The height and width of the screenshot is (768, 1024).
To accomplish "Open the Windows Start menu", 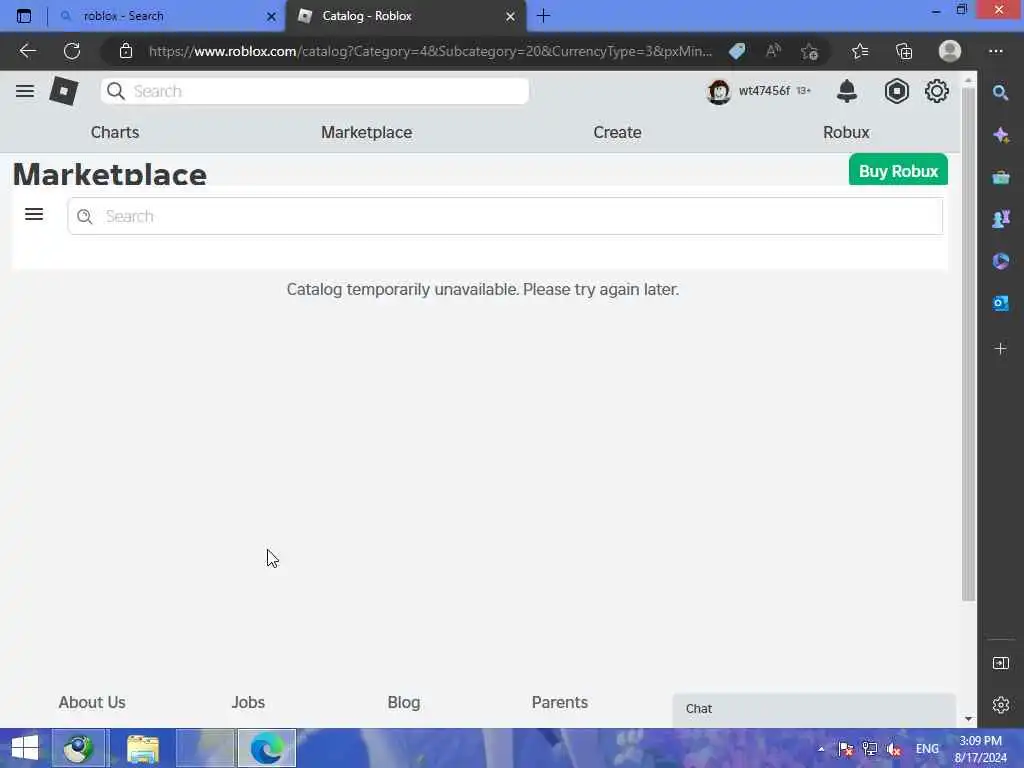I will [25, 748].
